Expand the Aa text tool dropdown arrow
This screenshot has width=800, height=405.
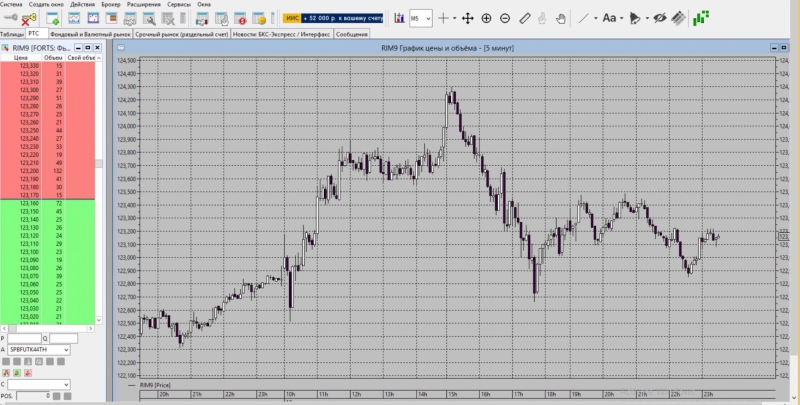pos(621,18)
